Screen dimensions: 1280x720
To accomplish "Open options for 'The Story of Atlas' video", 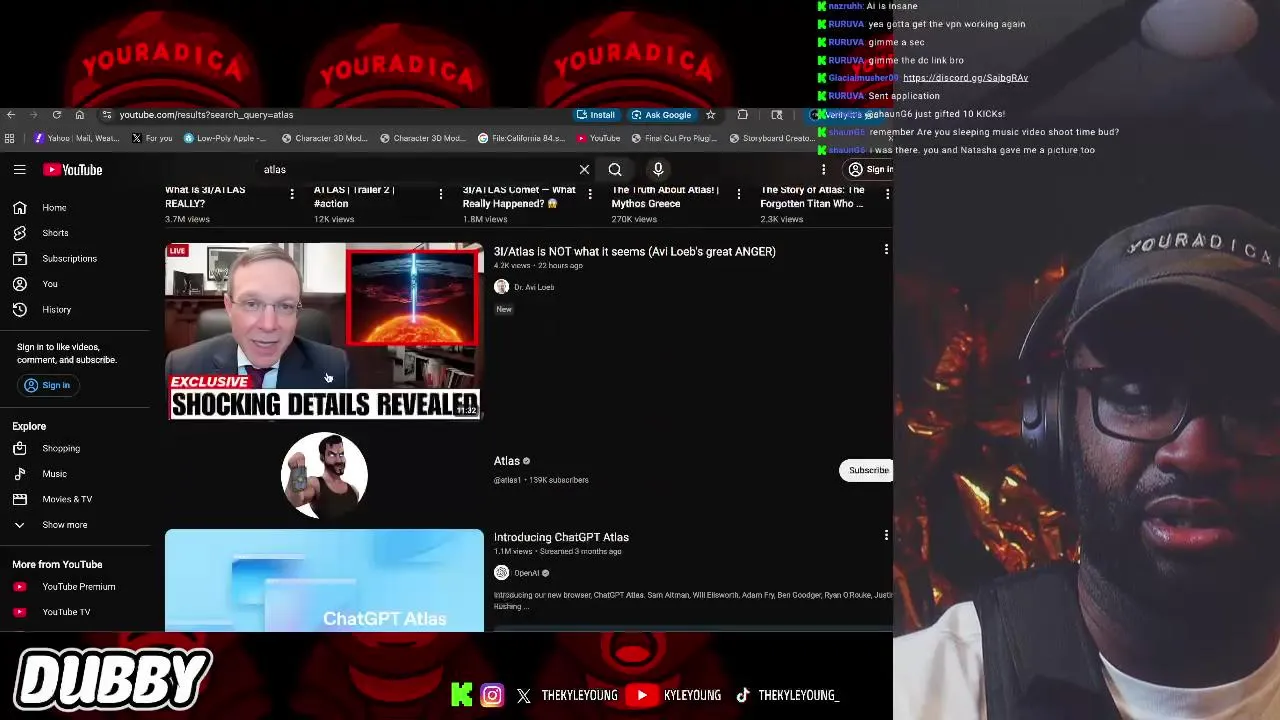I will 887,194.
